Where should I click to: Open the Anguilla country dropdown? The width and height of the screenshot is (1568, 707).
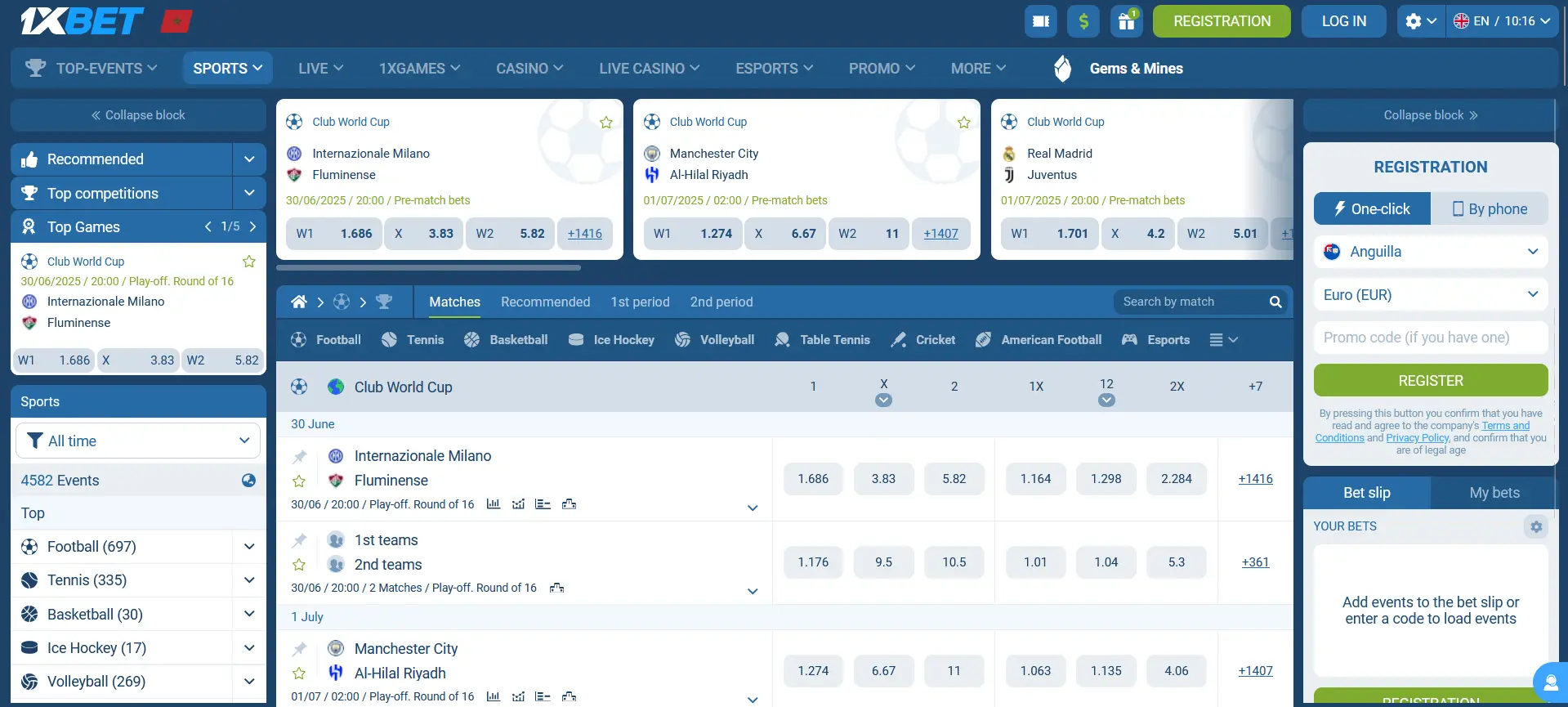click(1431, 252)
